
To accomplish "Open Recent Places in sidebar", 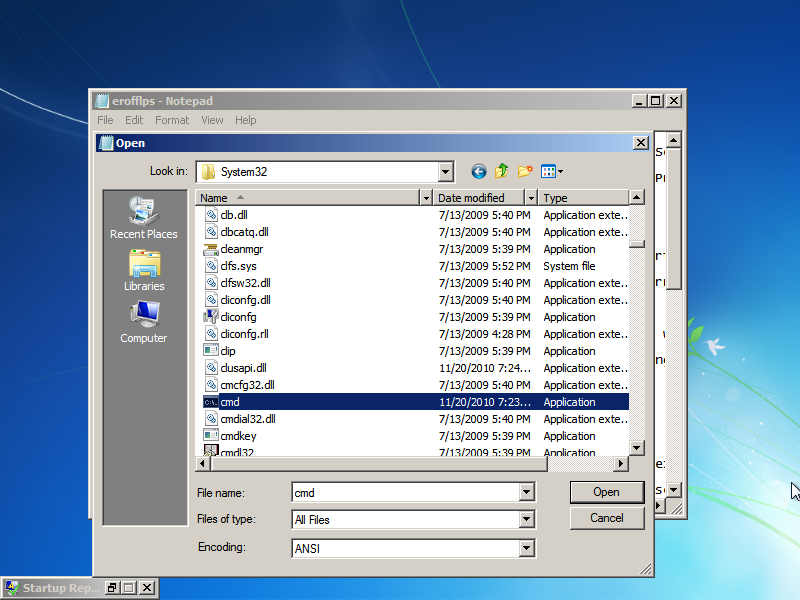I will [x=144, y=218].
